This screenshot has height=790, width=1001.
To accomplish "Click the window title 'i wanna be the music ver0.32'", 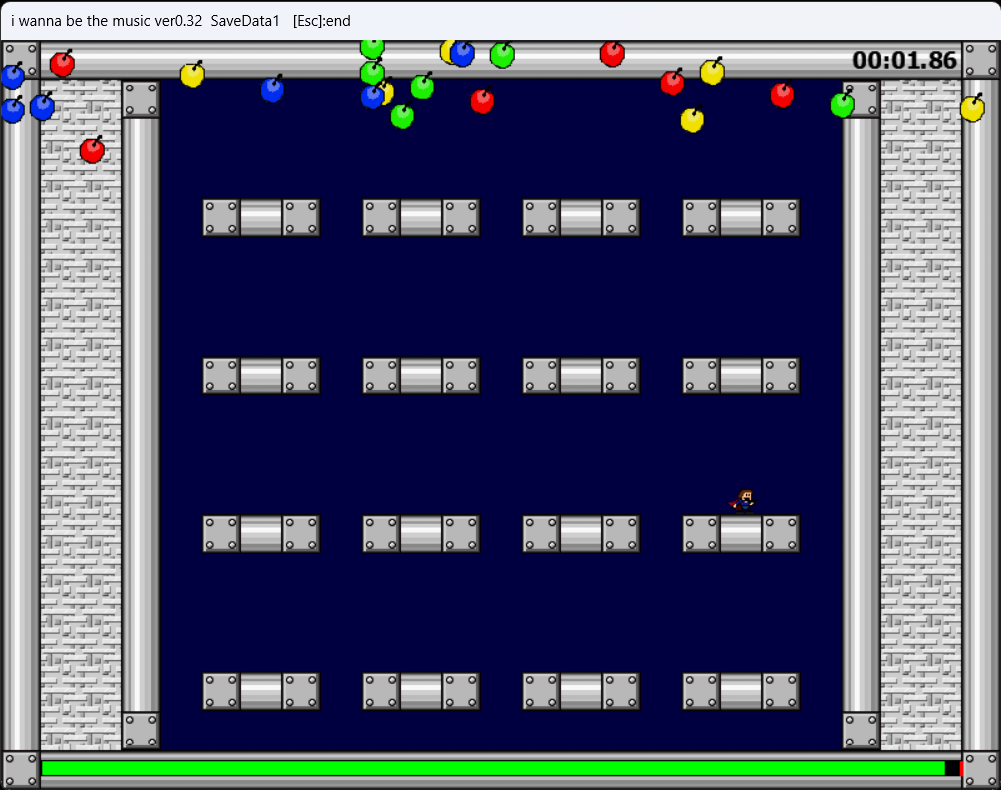I will 107,21.
